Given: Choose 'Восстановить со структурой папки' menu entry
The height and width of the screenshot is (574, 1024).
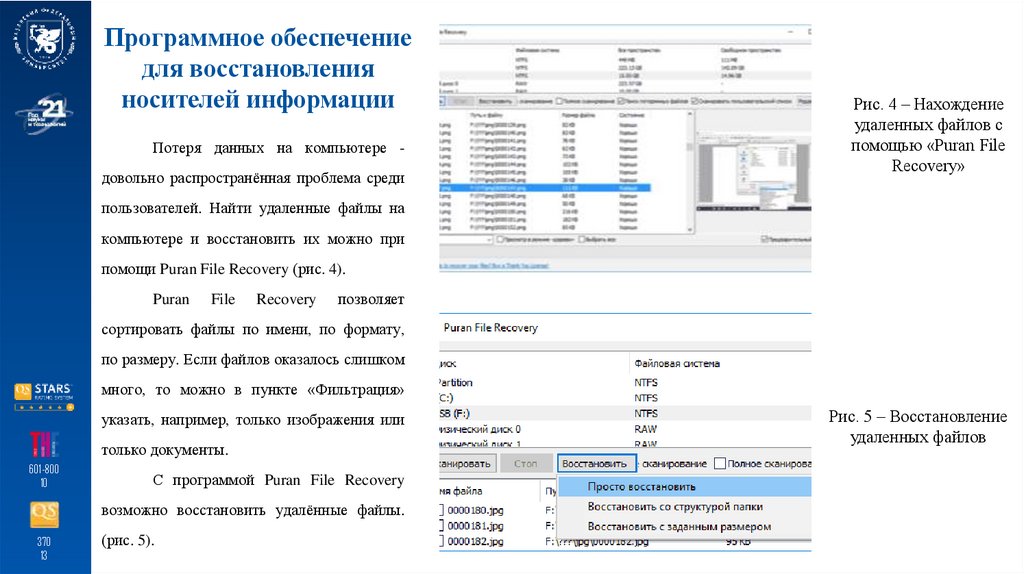Looking at the screenshot, I should [675, 507].
